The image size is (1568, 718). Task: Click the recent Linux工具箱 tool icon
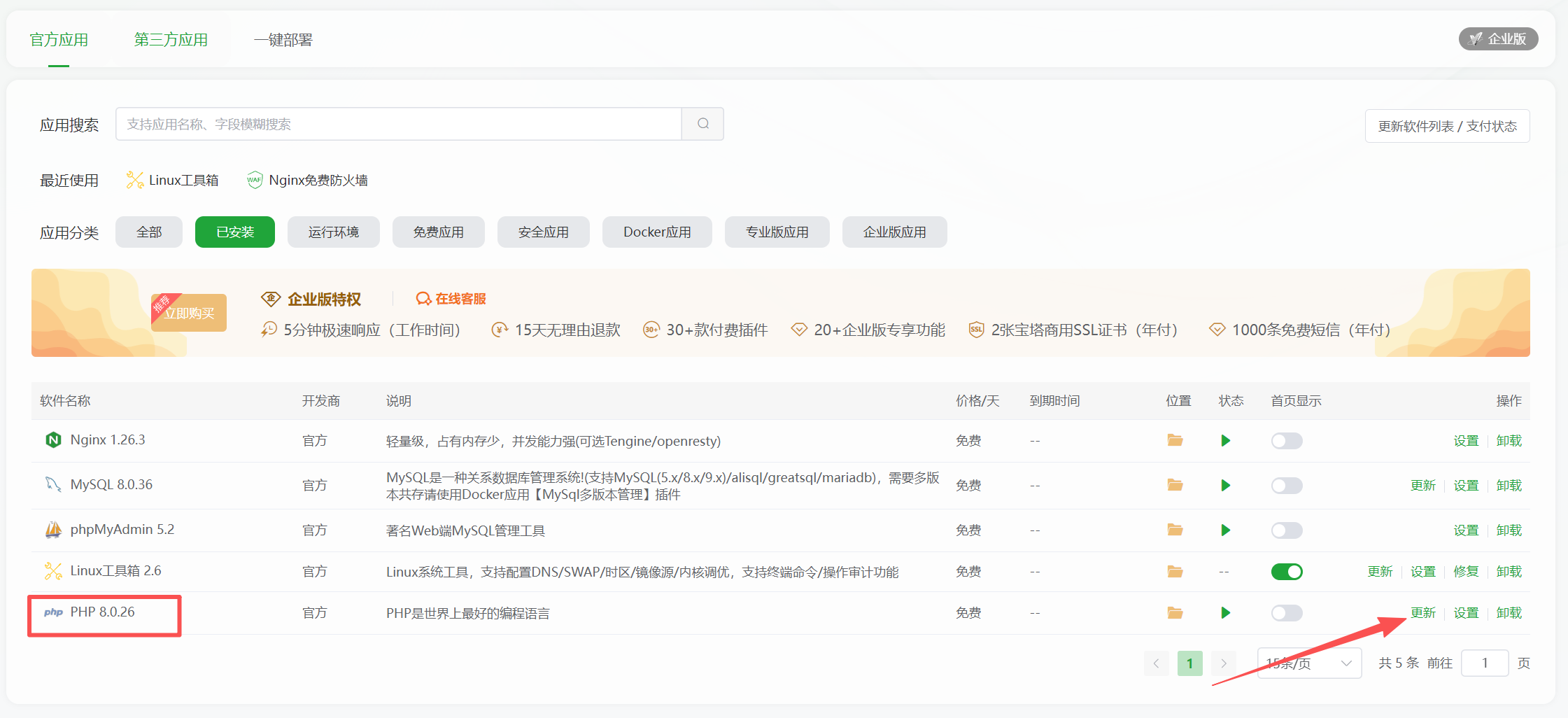pos(134,180)
